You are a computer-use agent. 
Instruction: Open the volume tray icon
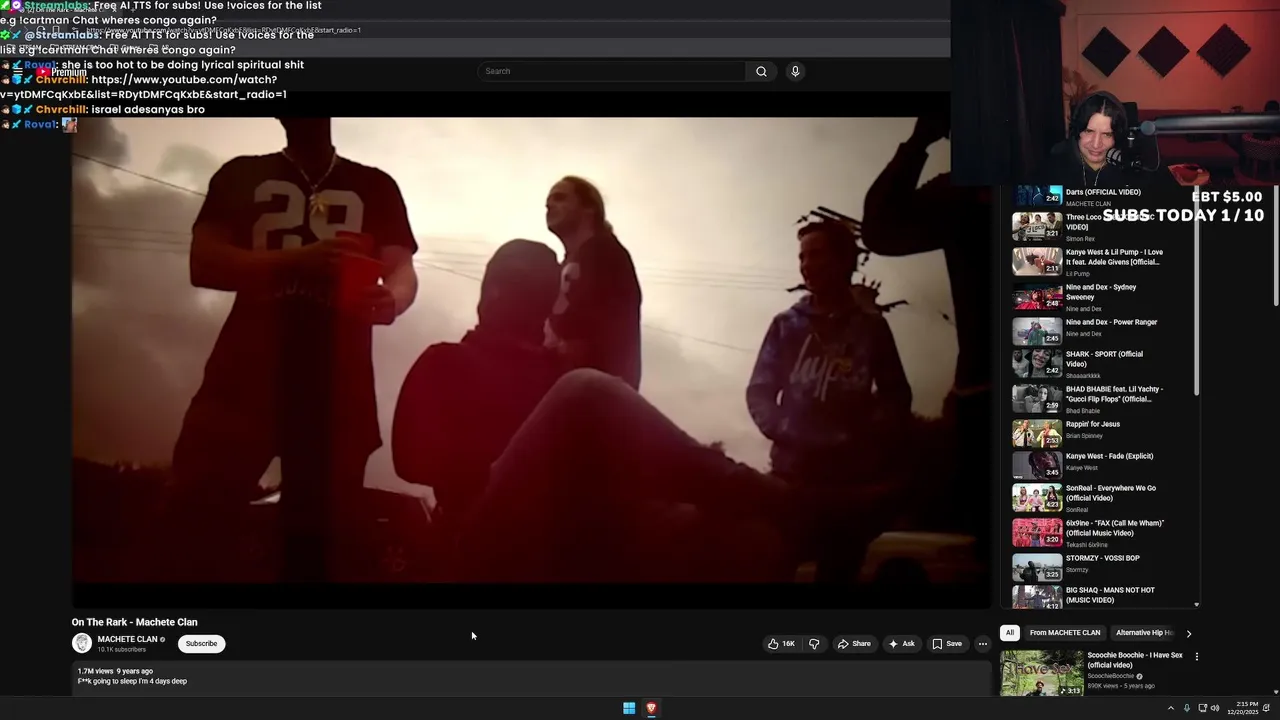1215,708
